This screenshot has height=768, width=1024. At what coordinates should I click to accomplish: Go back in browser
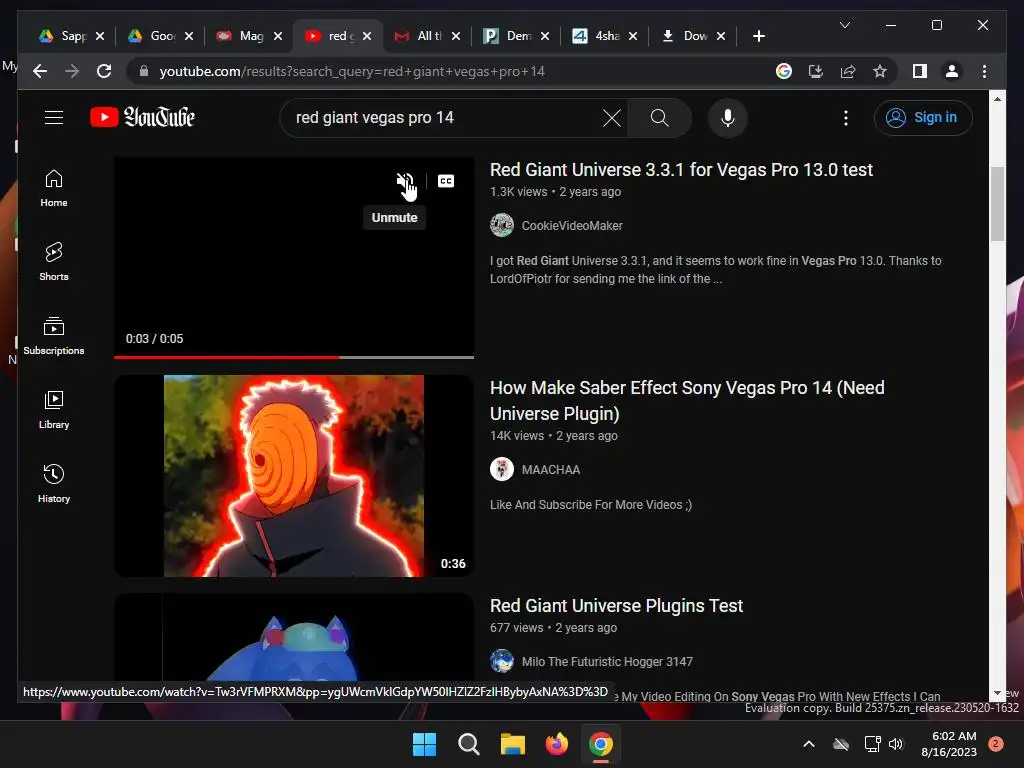tap(40, 71)
